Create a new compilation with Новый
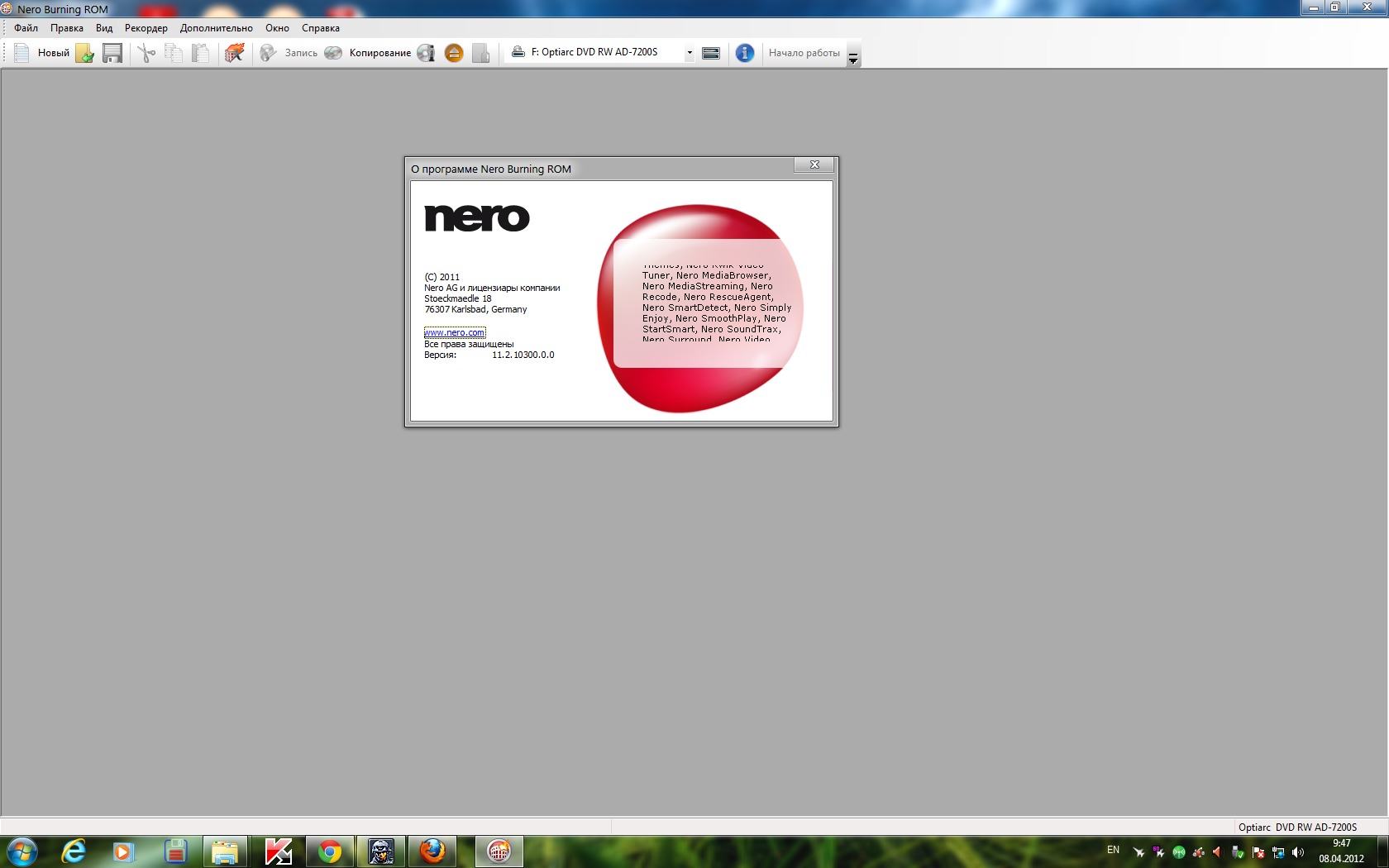 pyautogui.click(x=42, y=53)
